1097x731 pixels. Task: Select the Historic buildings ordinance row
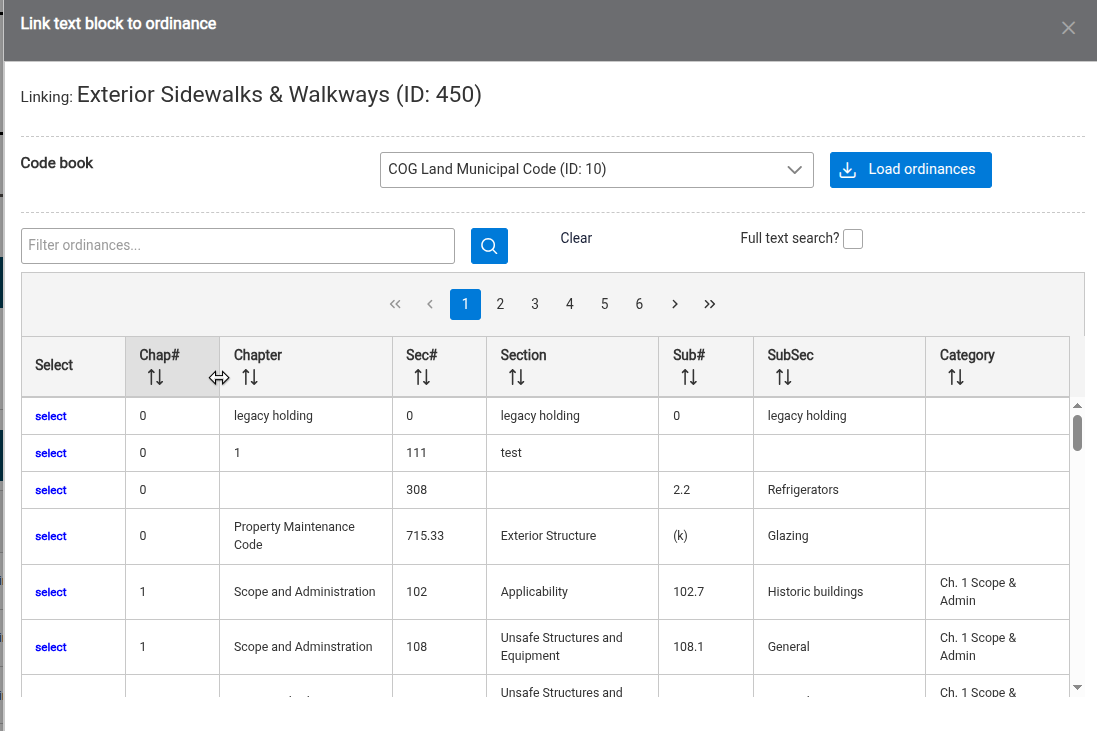tap(50, 592)
